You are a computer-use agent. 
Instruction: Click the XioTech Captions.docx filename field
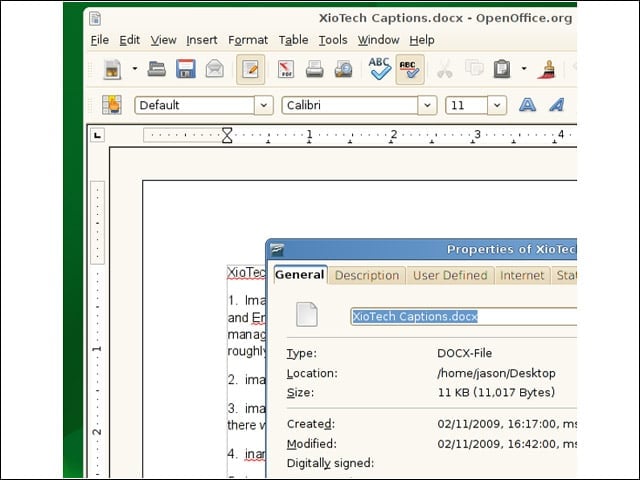tap(464, 316)
